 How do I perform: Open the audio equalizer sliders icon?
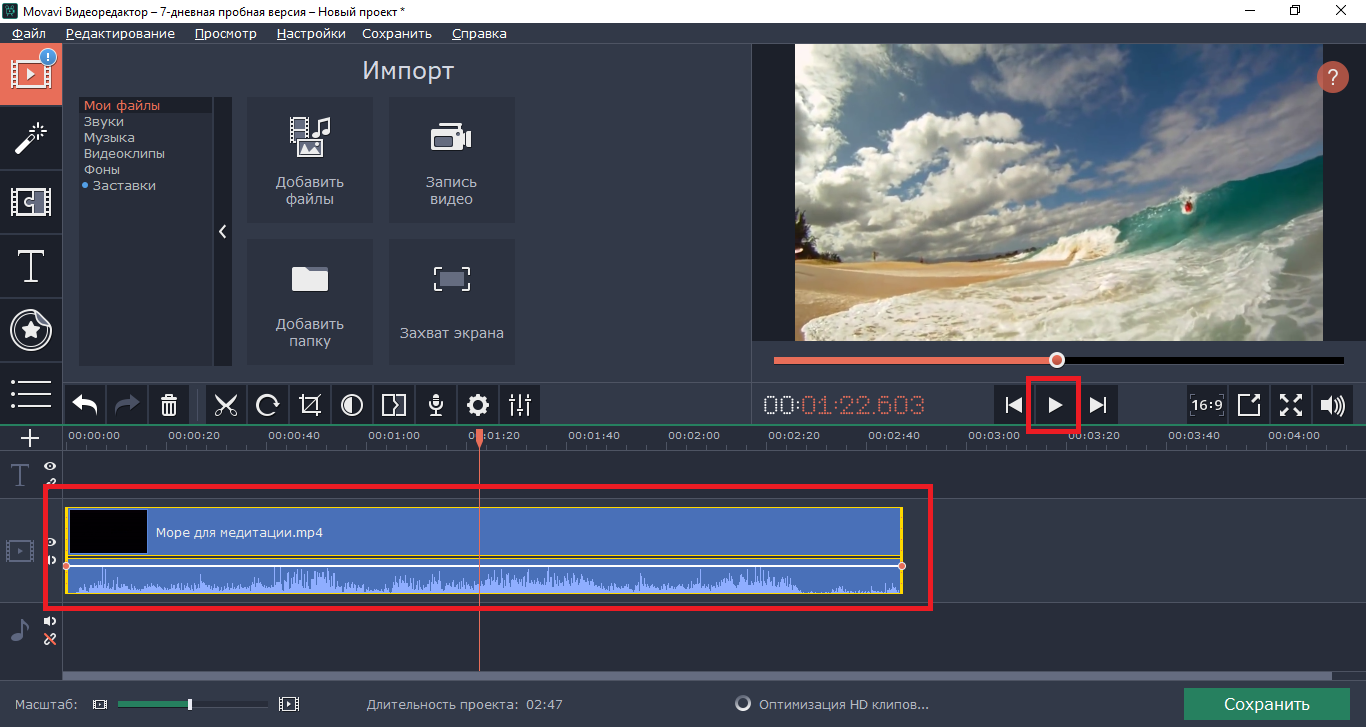coord(520,405)
